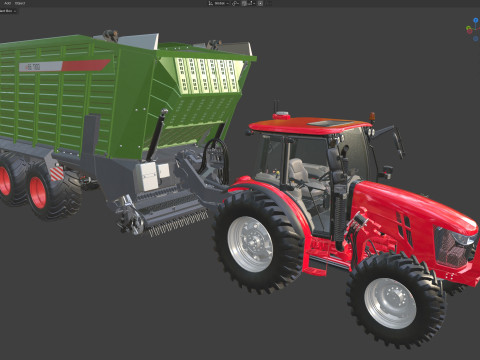Open the snapping options dropdown
Screen dimensions: 480x360
click(x=252, y=3)
